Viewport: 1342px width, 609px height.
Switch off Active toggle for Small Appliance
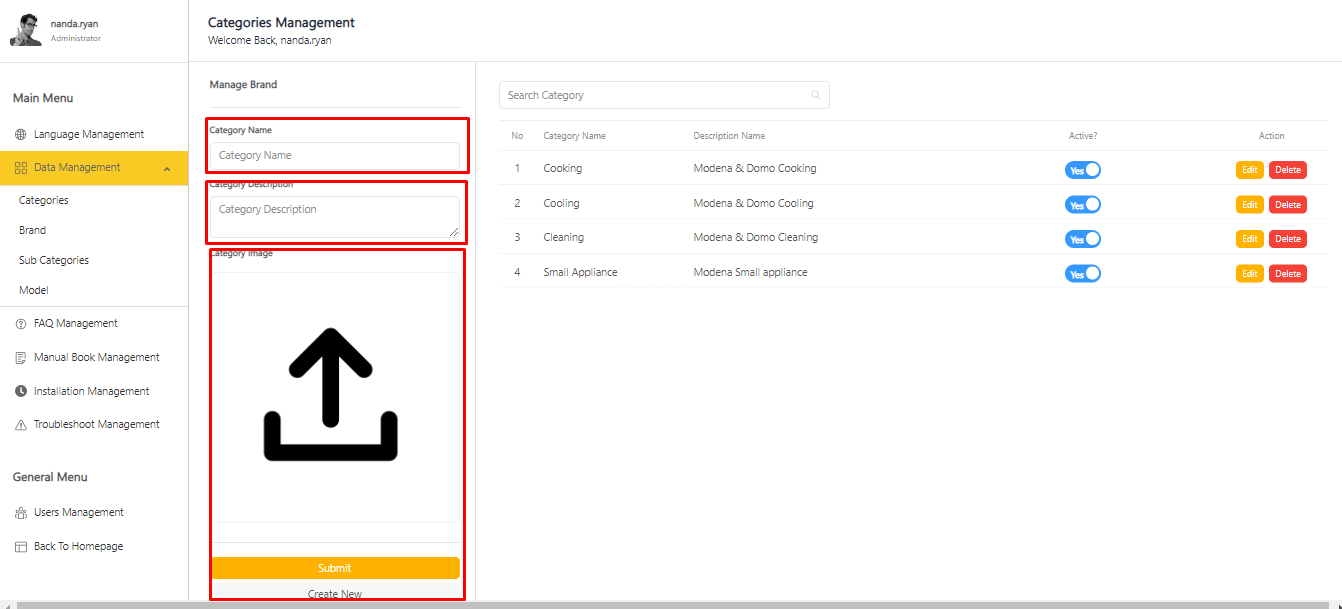coord(1082,274)
